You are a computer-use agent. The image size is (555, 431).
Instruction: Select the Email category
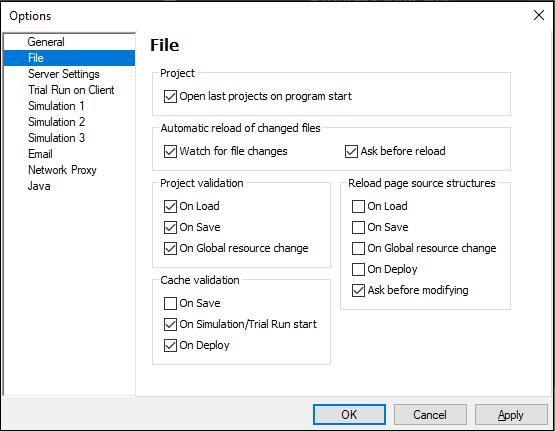coord(40,154)
